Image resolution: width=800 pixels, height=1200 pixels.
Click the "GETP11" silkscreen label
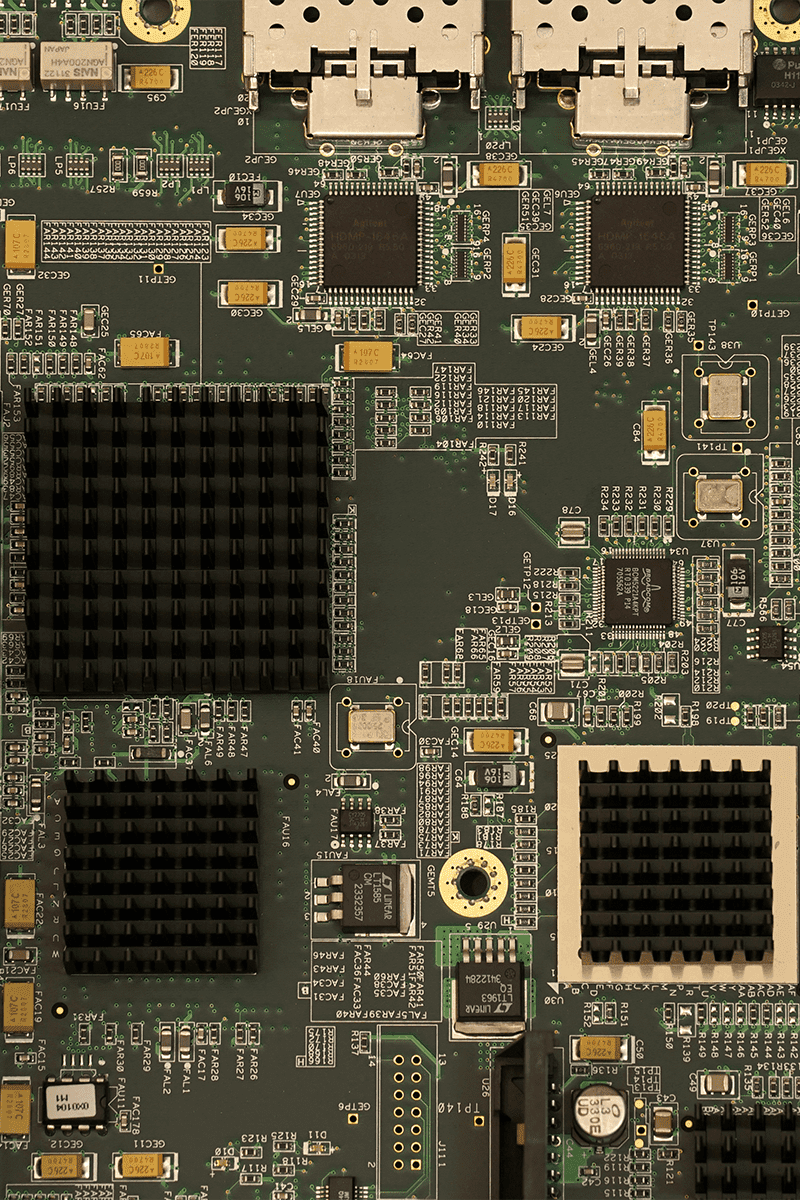tap(158, 281)
